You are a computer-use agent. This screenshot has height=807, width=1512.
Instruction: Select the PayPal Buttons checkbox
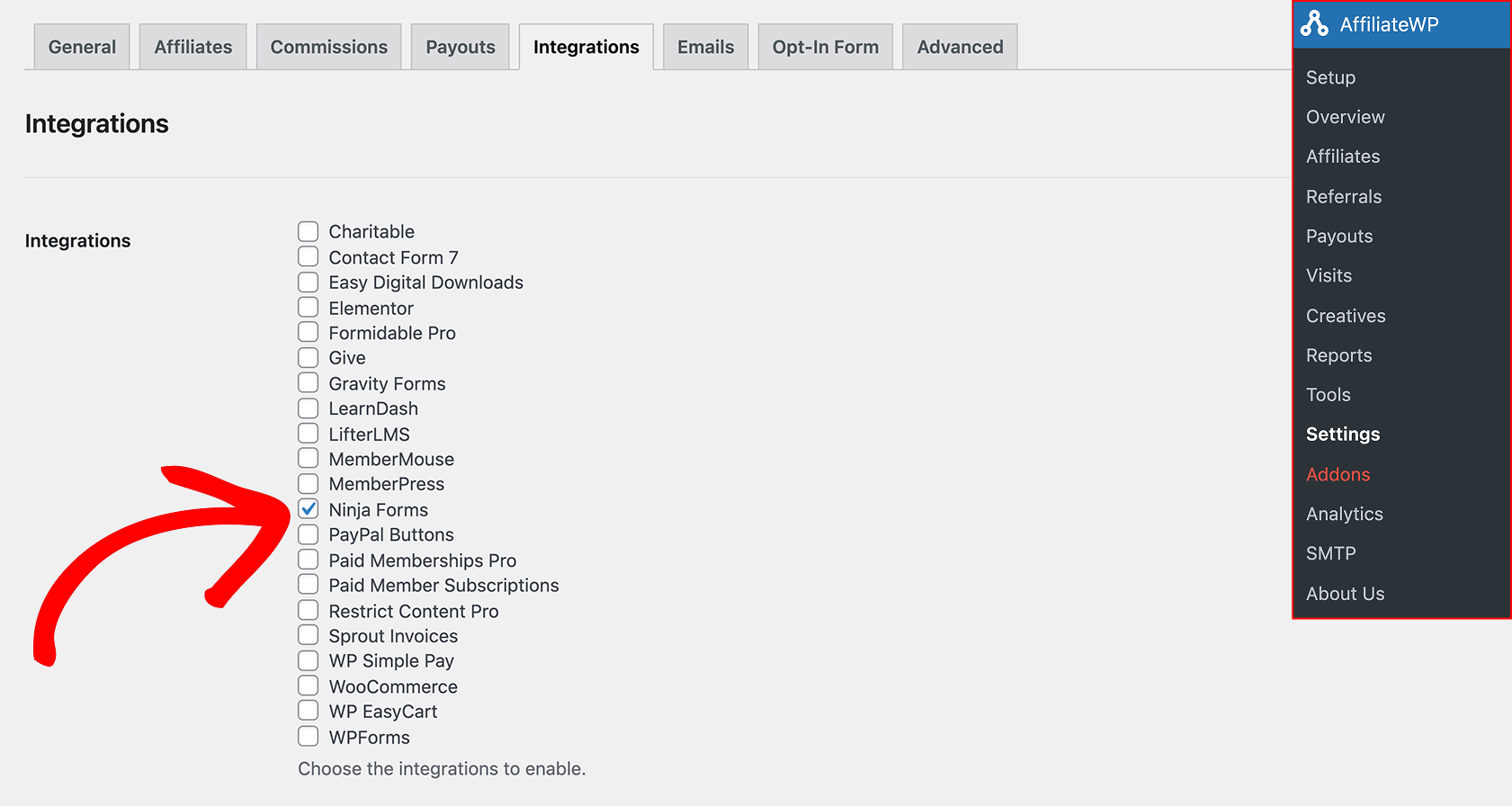pyautogui.click(x=309, y=534)
